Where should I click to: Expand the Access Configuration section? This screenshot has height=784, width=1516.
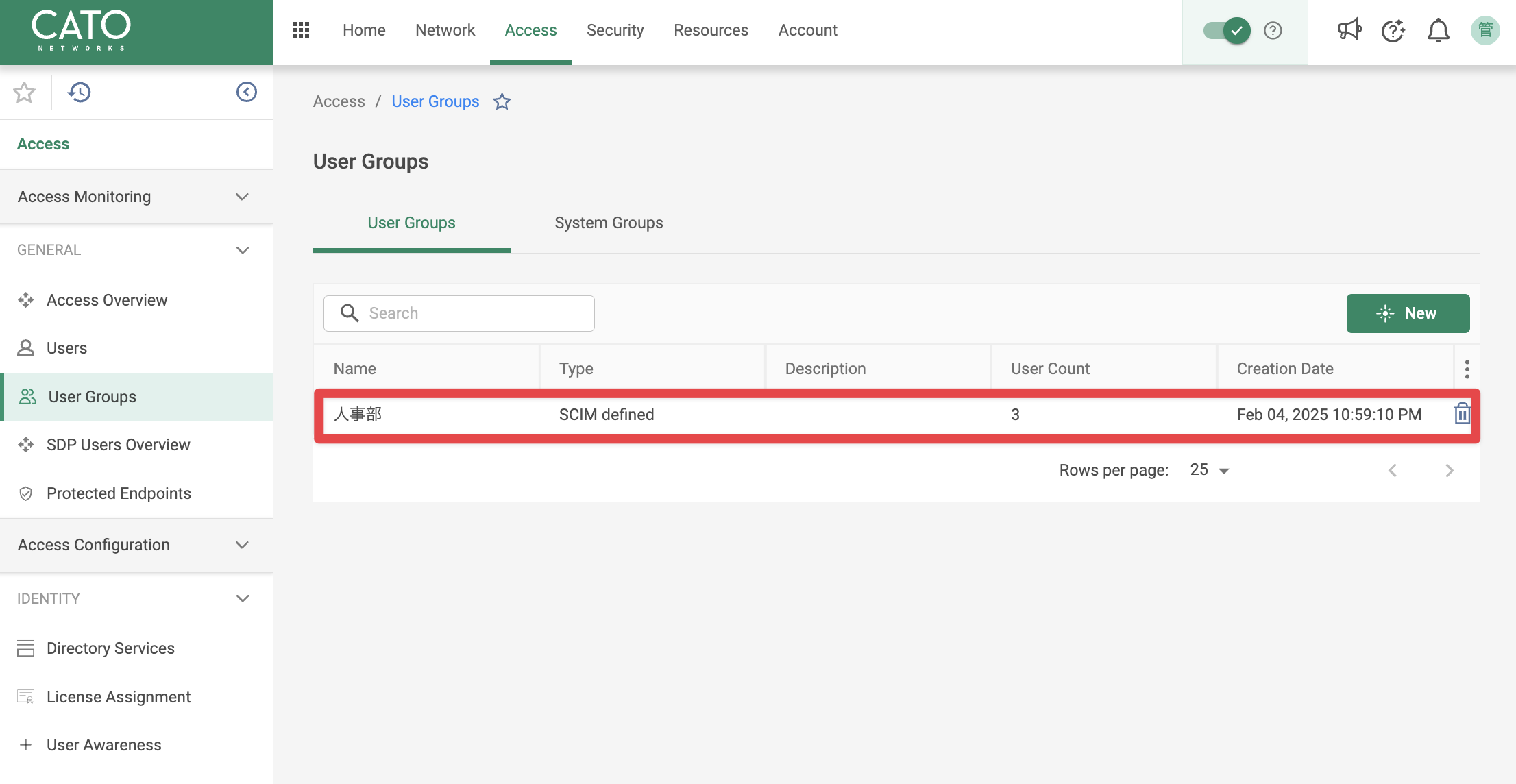tap(136, 545)
